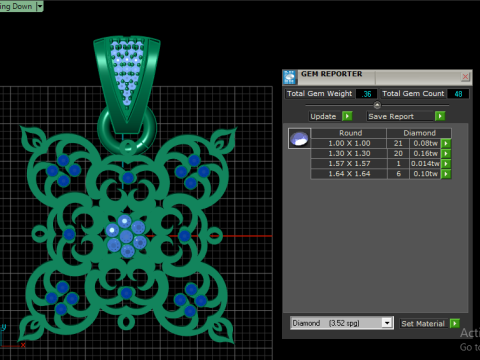Click the green arrow for 1.64 X 1.64 row
Viewport: 480px width, 360px height.
446,174
